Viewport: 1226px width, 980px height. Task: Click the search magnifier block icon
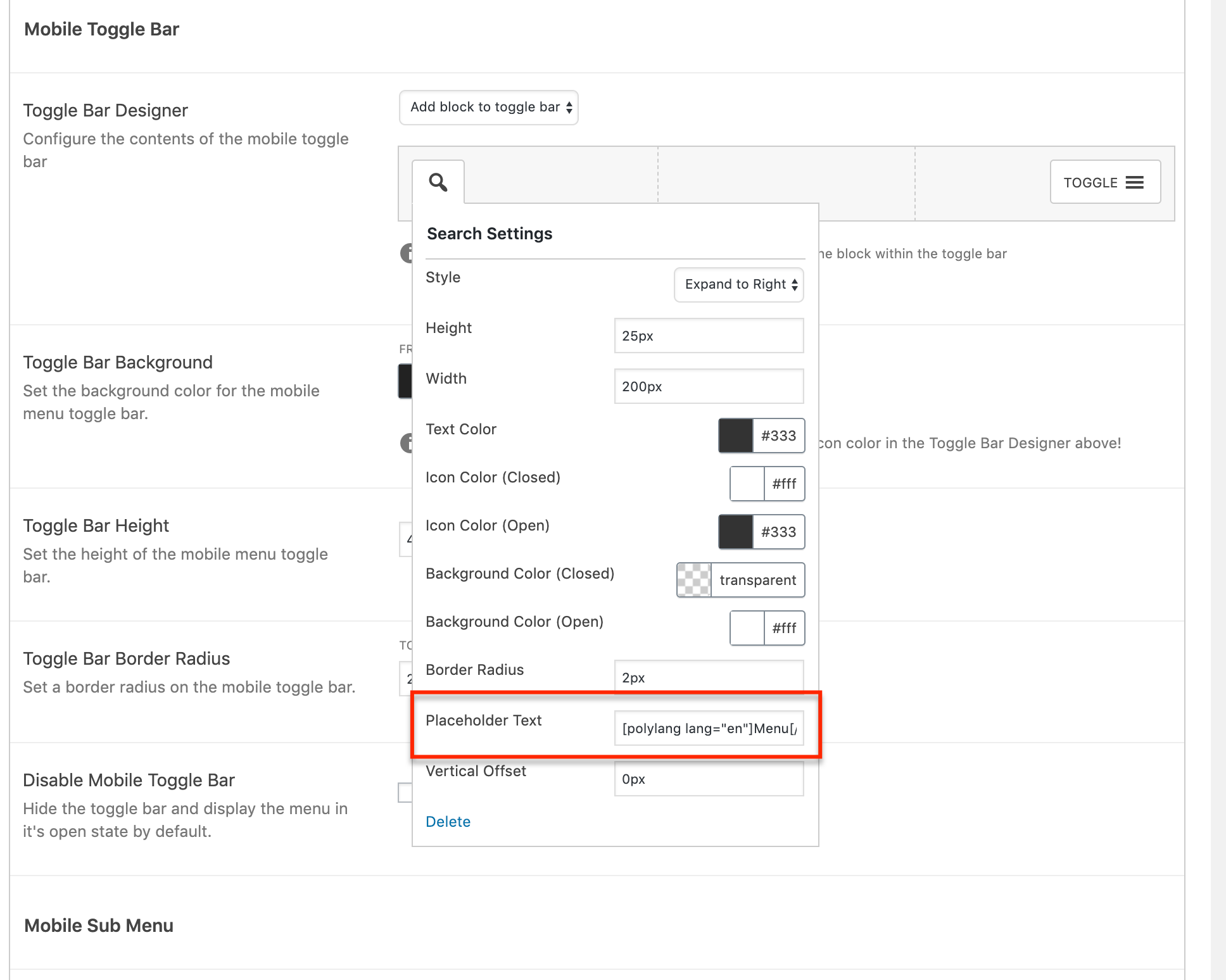click(438, 182)
